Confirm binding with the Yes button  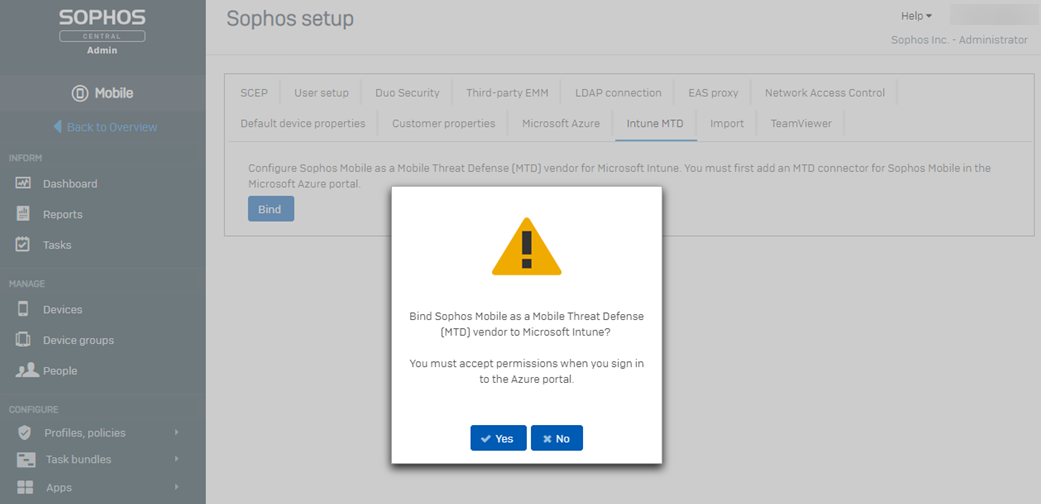click(499, 438)
